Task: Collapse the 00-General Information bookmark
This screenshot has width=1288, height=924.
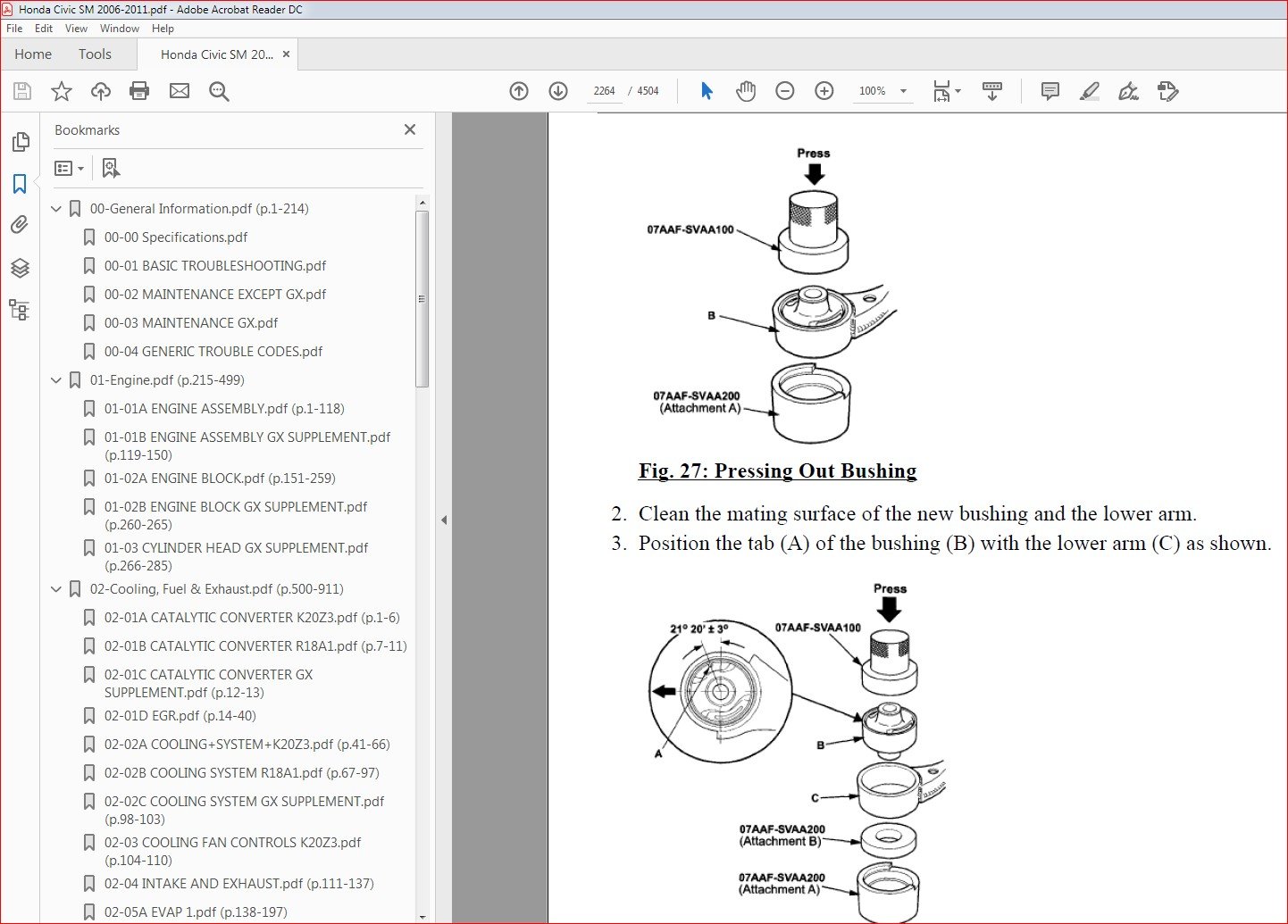Action: point(56,209)
